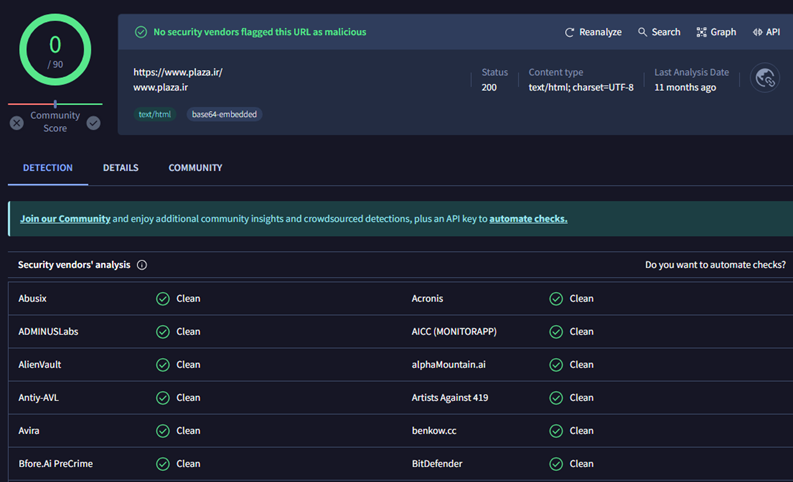Image resolution: width=793 pixels, height=482 pixels.
Task: Click the status value 200
Action: [489, 87]
